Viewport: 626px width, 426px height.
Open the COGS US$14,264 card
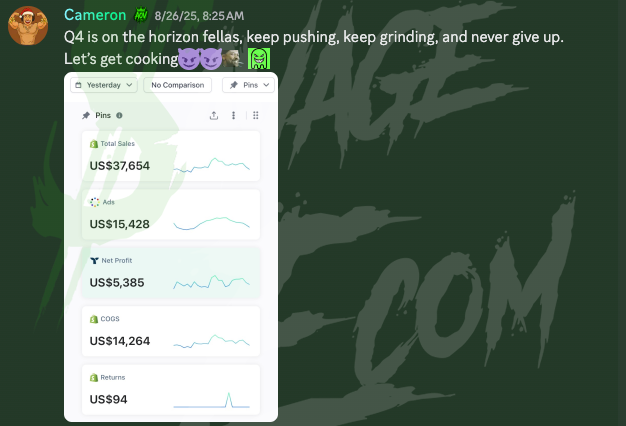tap(171, 330)
